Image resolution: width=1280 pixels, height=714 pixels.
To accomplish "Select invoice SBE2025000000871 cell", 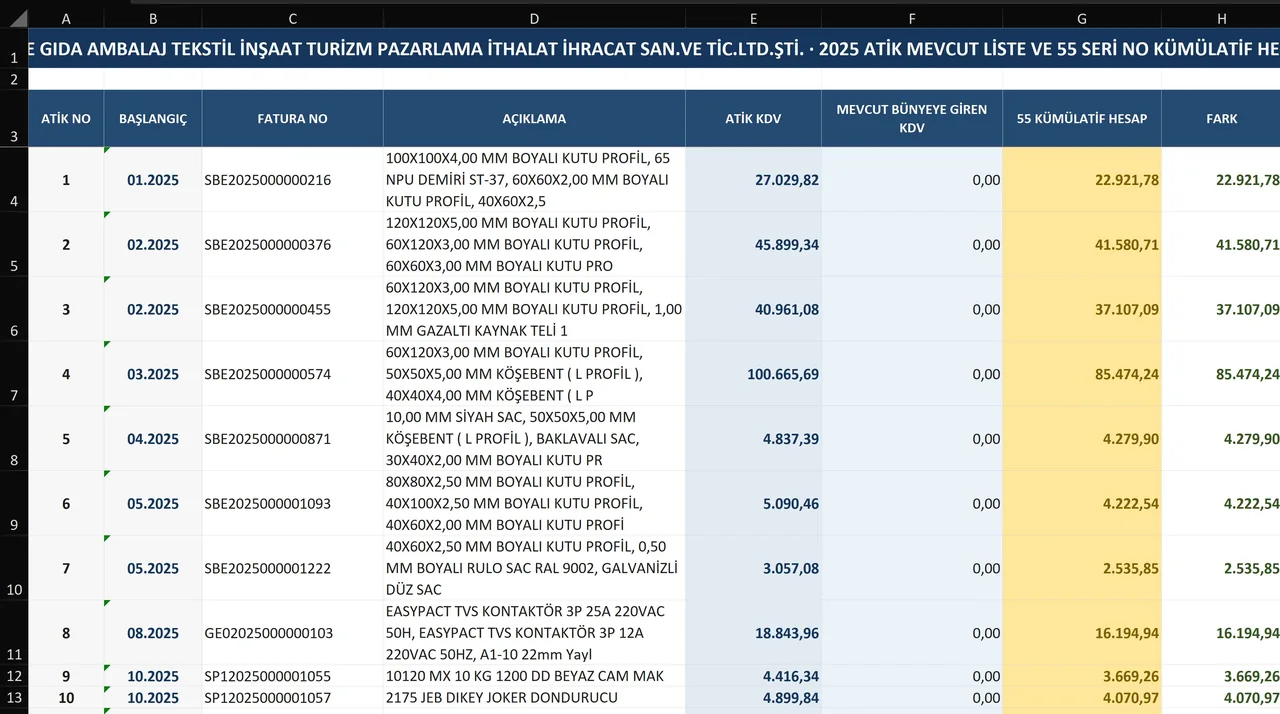I will click(292, 439).
